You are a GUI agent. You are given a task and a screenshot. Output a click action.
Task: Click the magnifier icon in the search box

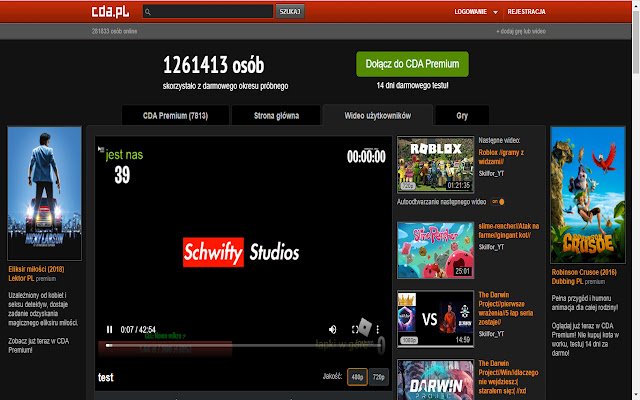148,12
